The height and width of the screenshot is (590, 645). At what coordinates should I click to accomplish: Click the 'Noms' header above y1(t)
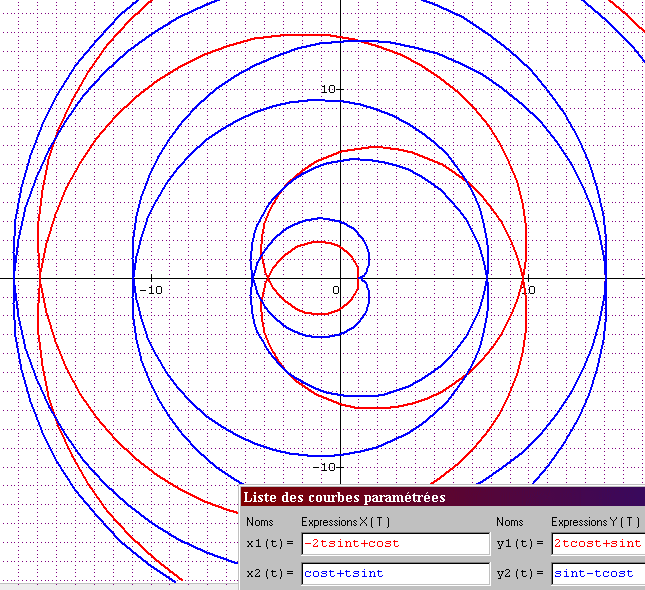click(x=509, y=522)
